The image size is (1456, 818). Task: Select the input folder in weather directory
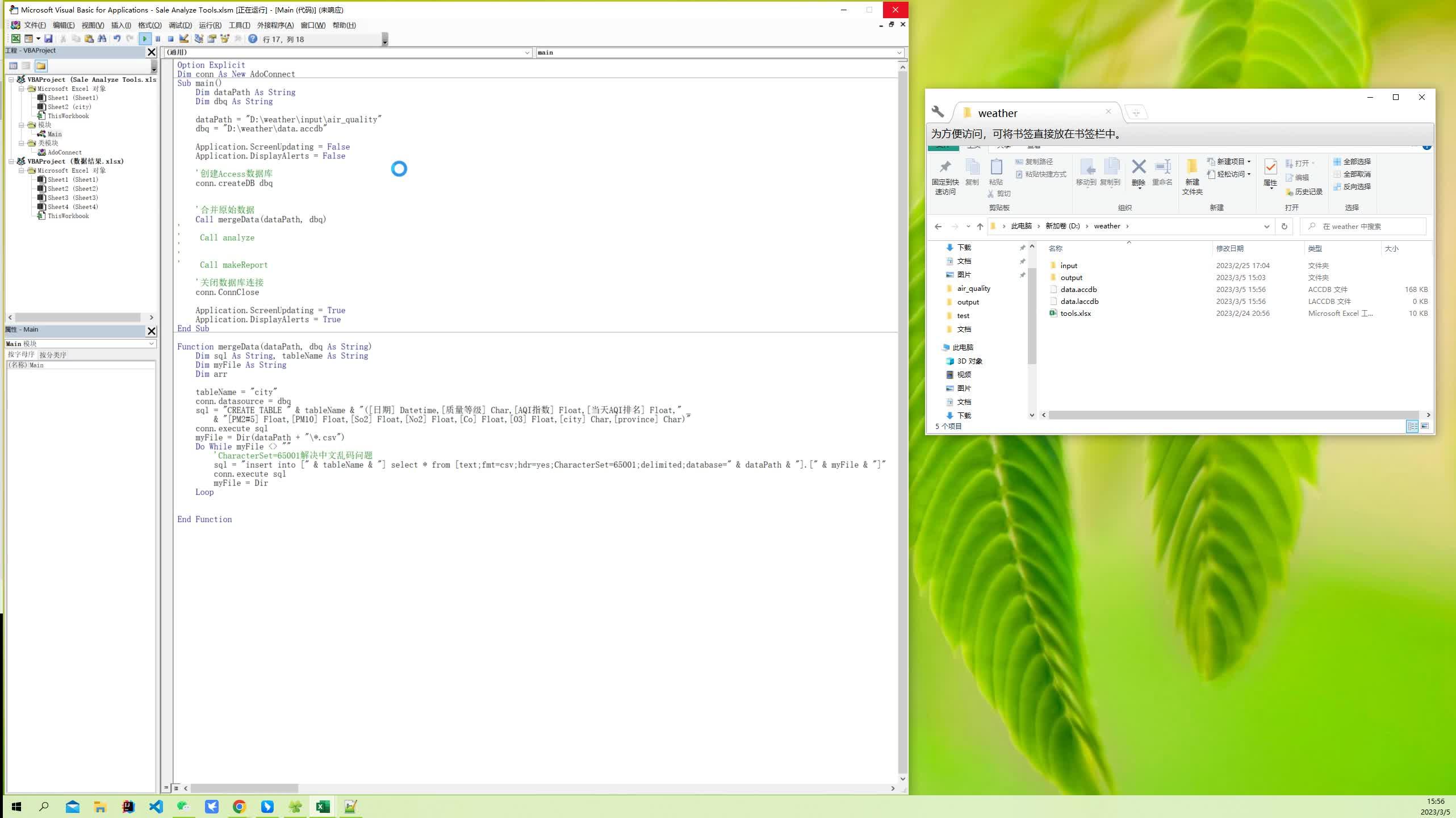tap(1069, 265)
